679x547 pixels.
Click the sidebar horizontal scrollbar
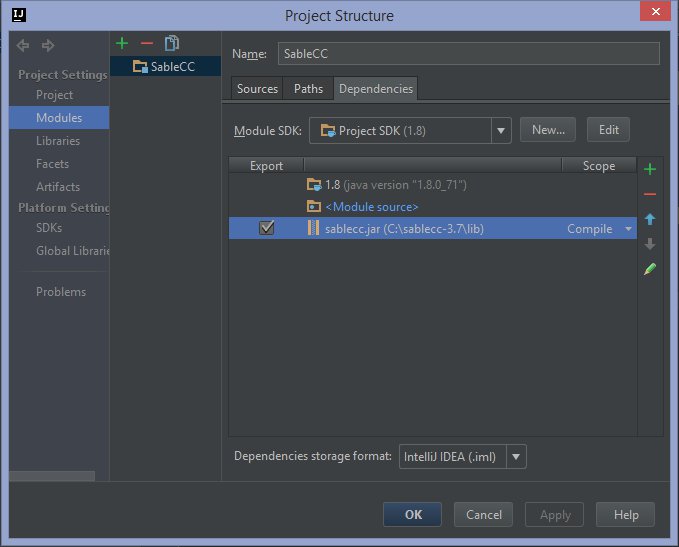pos(52,476)
